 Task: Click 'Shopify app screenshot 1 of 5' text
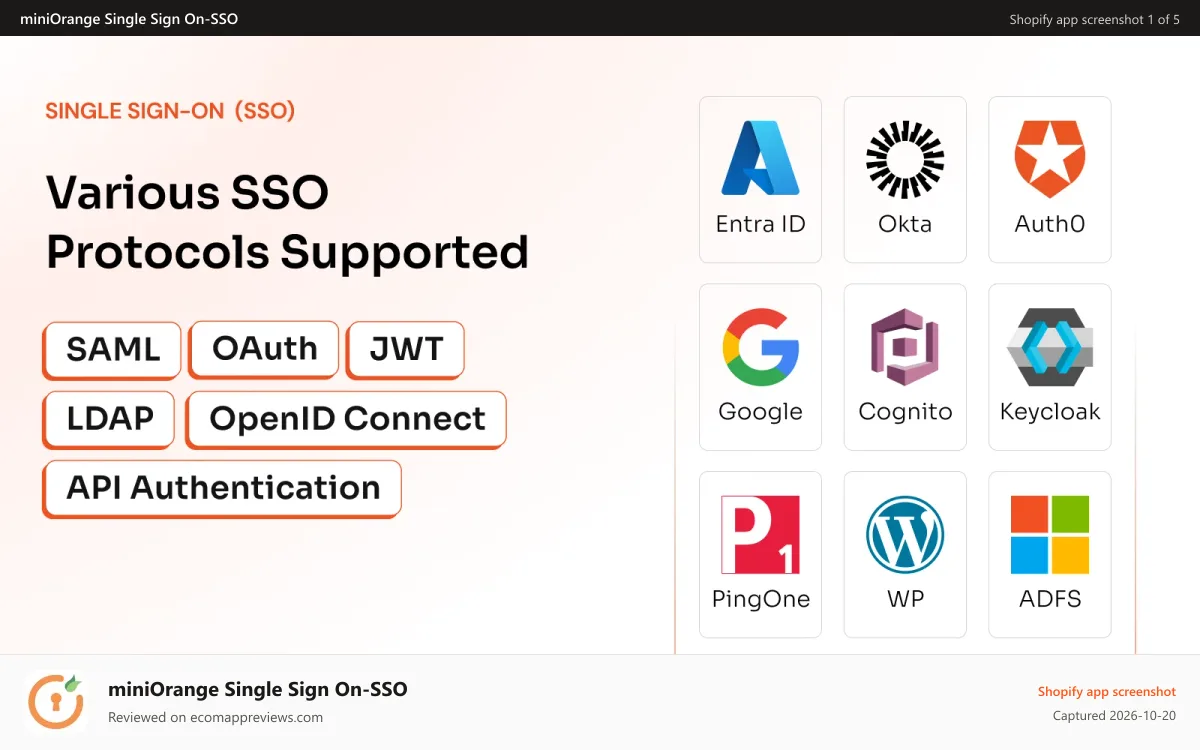[x=1094, y=20]
